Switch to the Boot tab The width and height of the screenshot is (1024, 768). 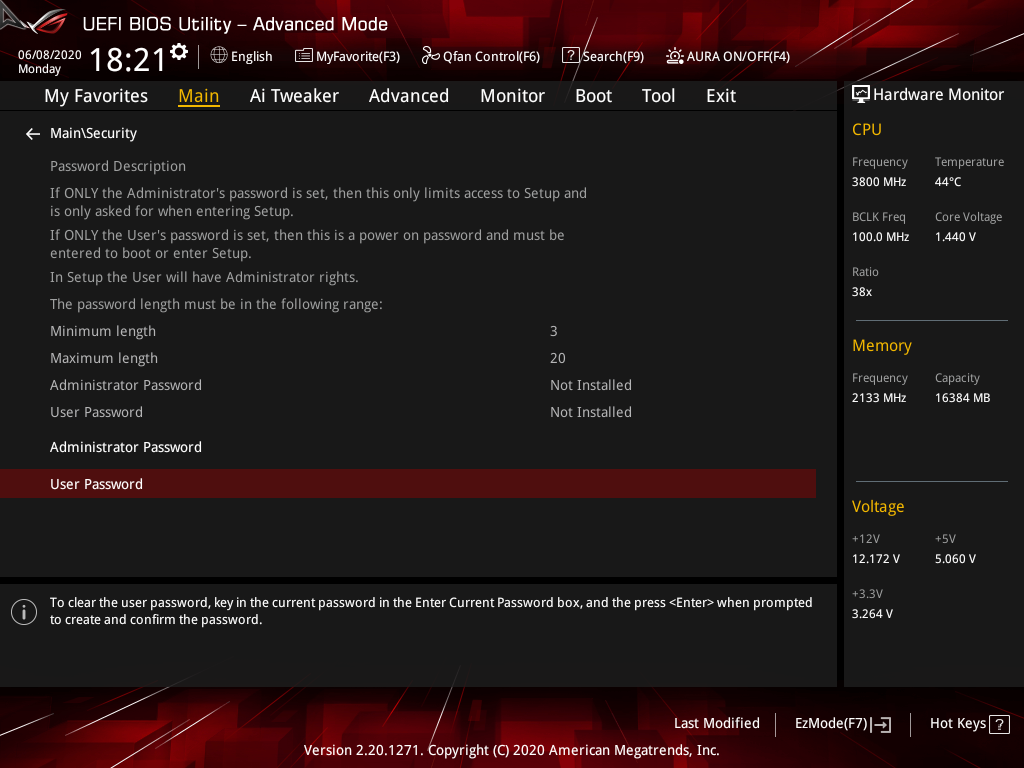click(x=594, y=96)
